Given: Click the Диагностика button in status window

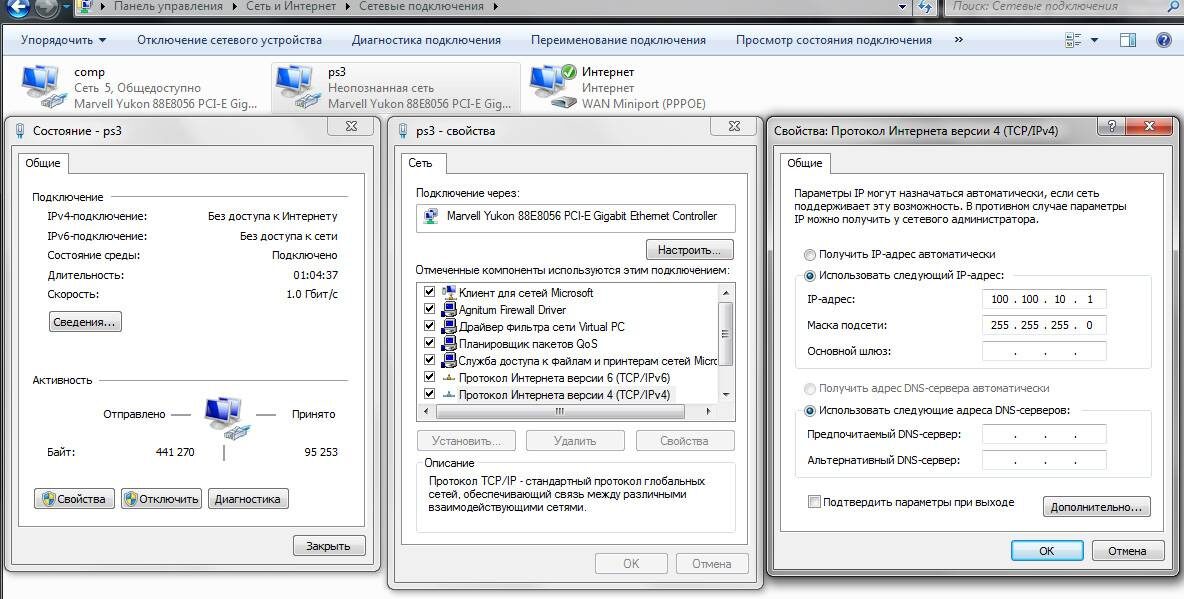Looking at the screenshot, I should (248, 499).
